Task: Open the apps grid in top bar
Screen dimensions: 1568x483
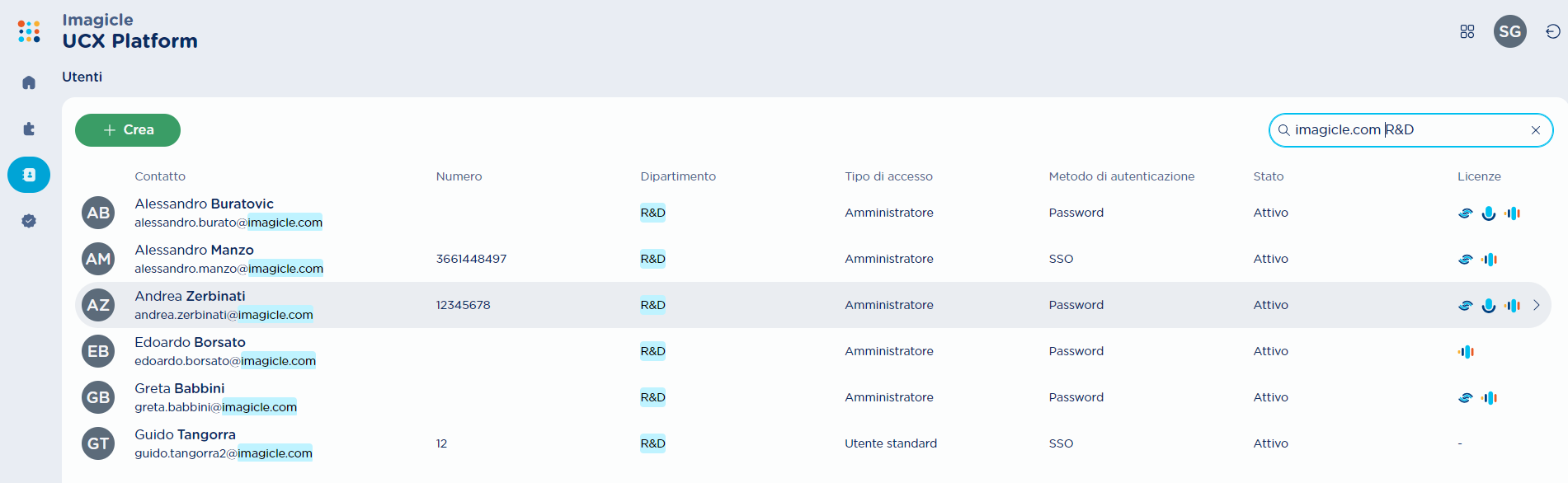Action: click(1467, 31)
